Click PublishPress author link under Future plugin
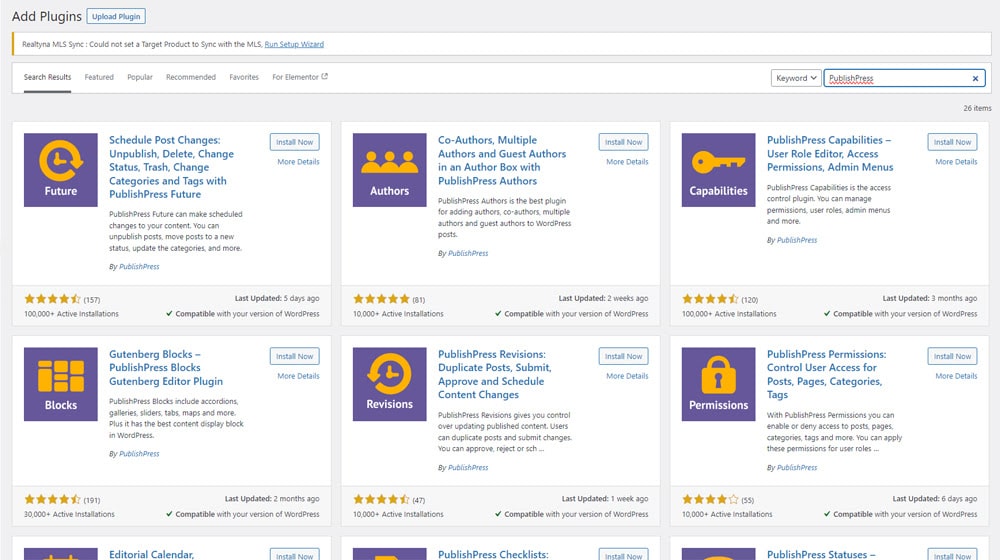 click(x=139, y=267)
